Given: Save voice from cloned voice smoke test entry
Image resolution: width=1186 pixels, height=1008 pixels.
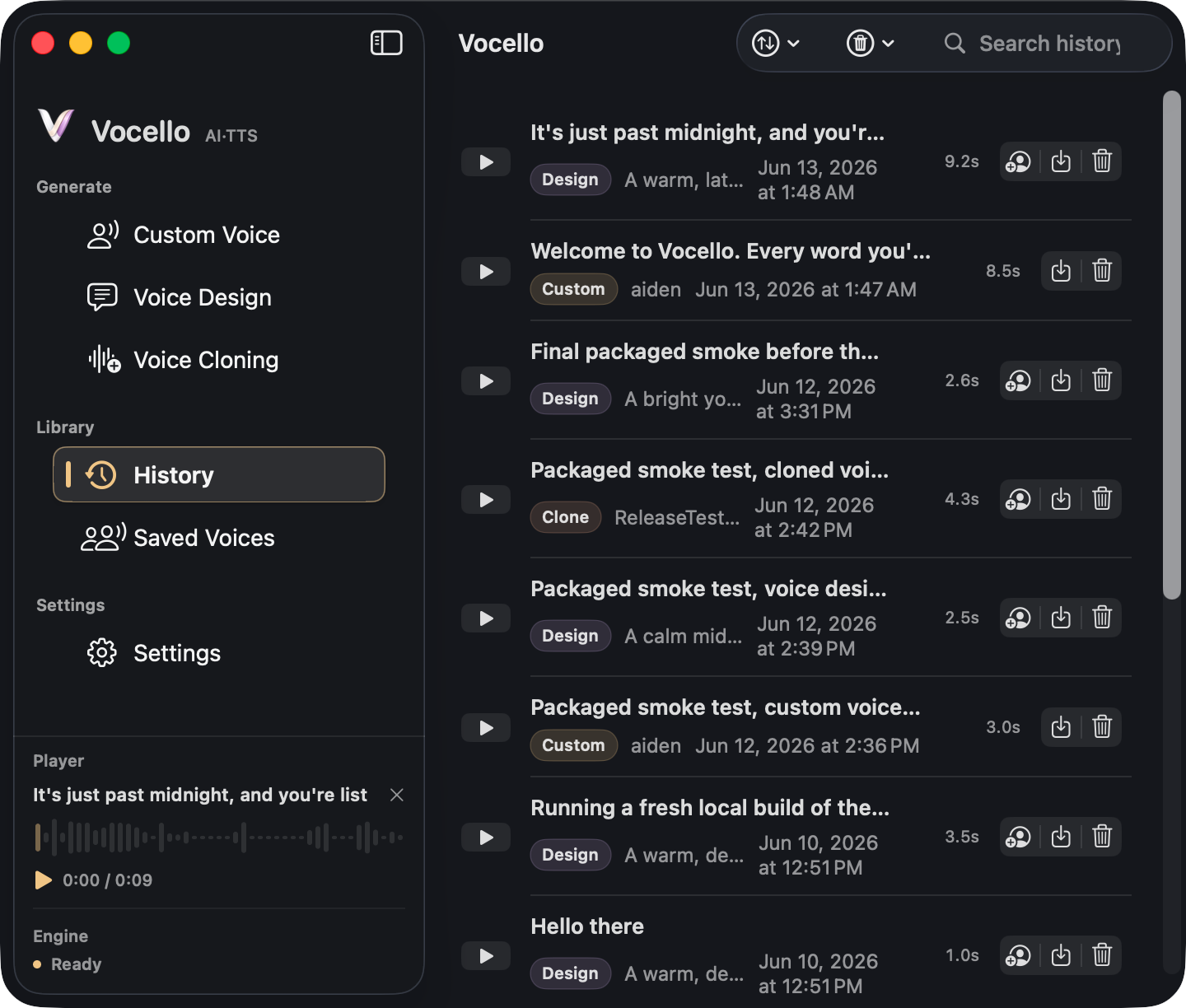Looking at the screenshot, I should [1019, 499].
